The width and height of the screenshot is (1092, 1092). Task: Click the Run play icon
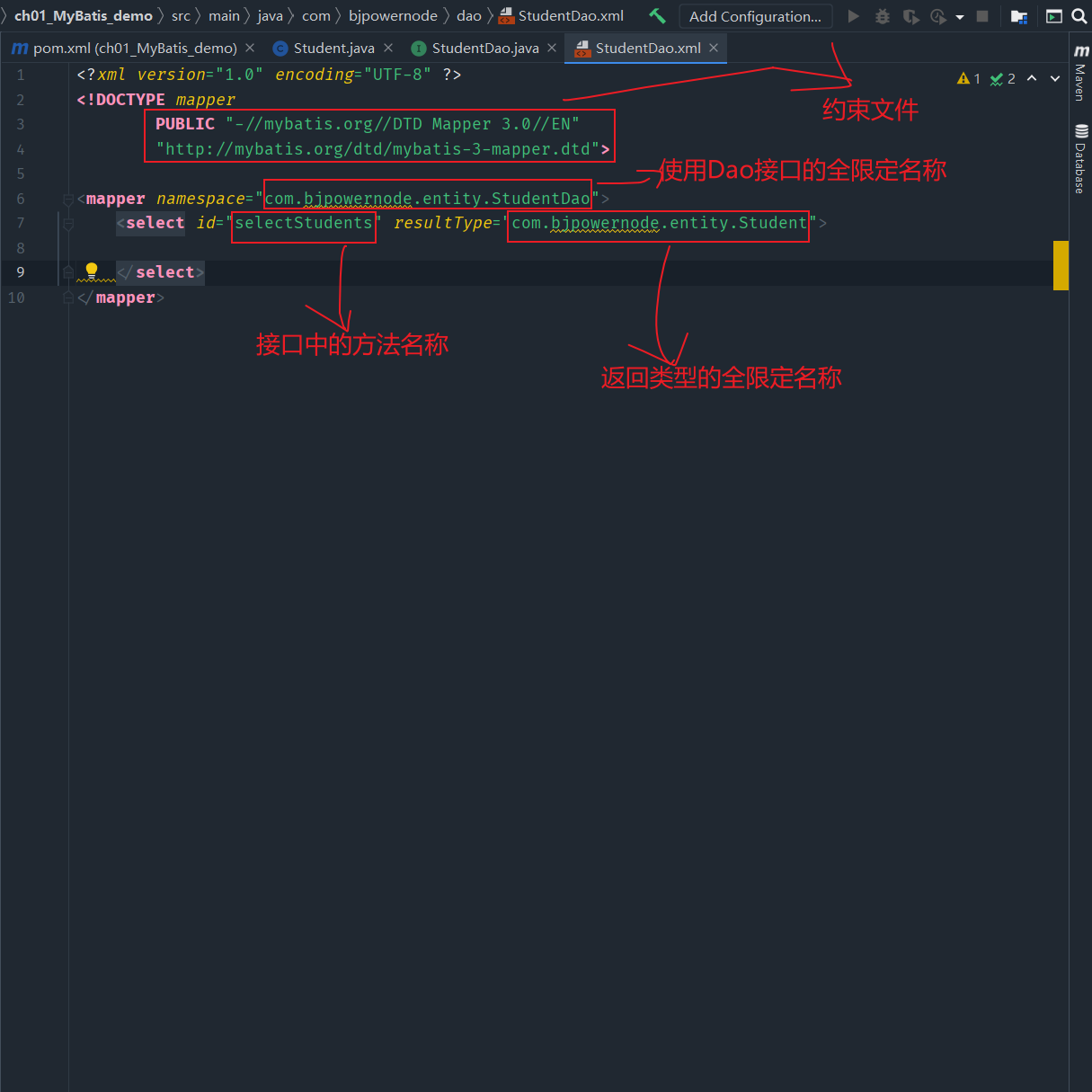(x=854, y=16)
